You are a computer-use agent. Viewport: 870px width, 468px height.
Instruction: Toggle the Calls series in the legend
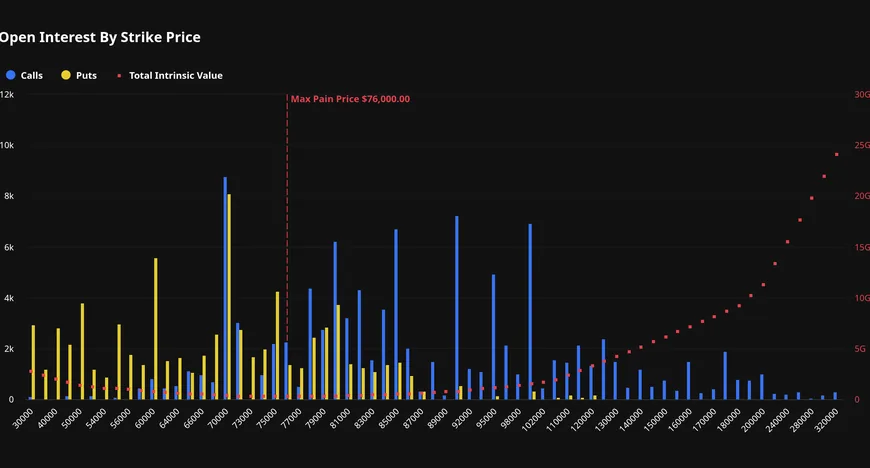click(24, 75)
